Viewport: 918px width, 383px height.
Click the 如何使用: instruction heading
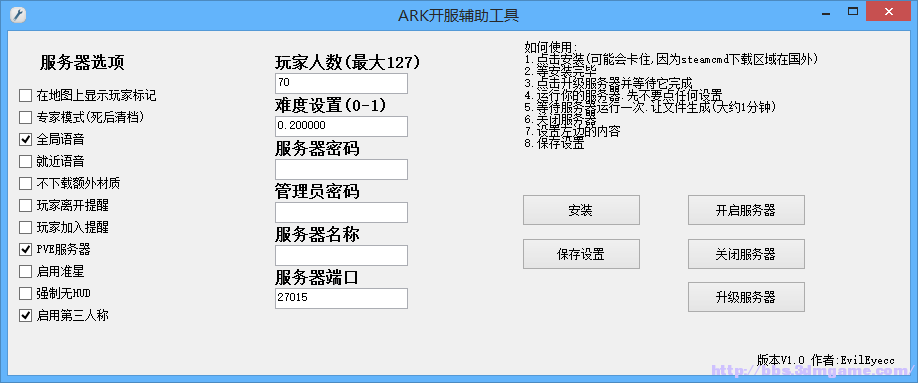tap(551, 47)
